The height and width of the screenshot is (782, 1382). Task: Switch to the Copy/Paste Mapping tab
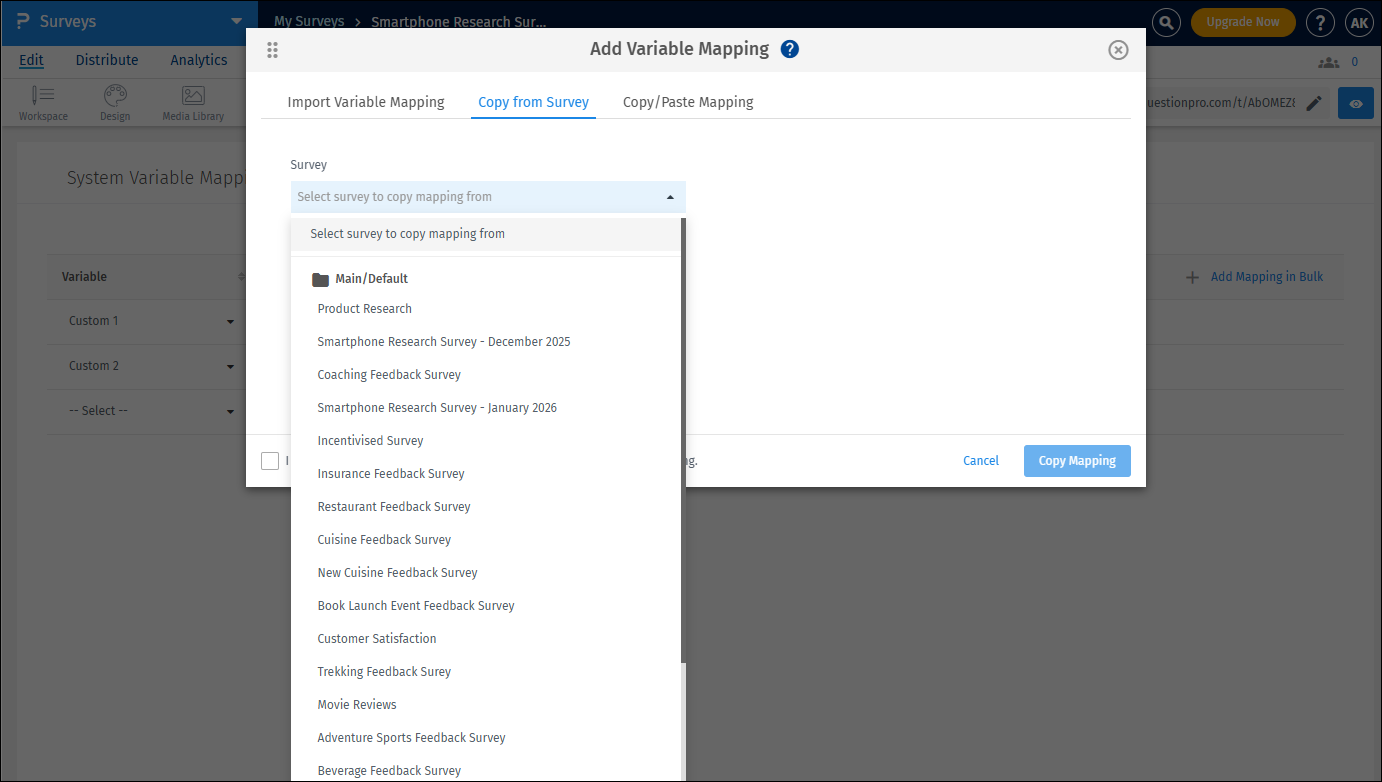pos(688,101)
